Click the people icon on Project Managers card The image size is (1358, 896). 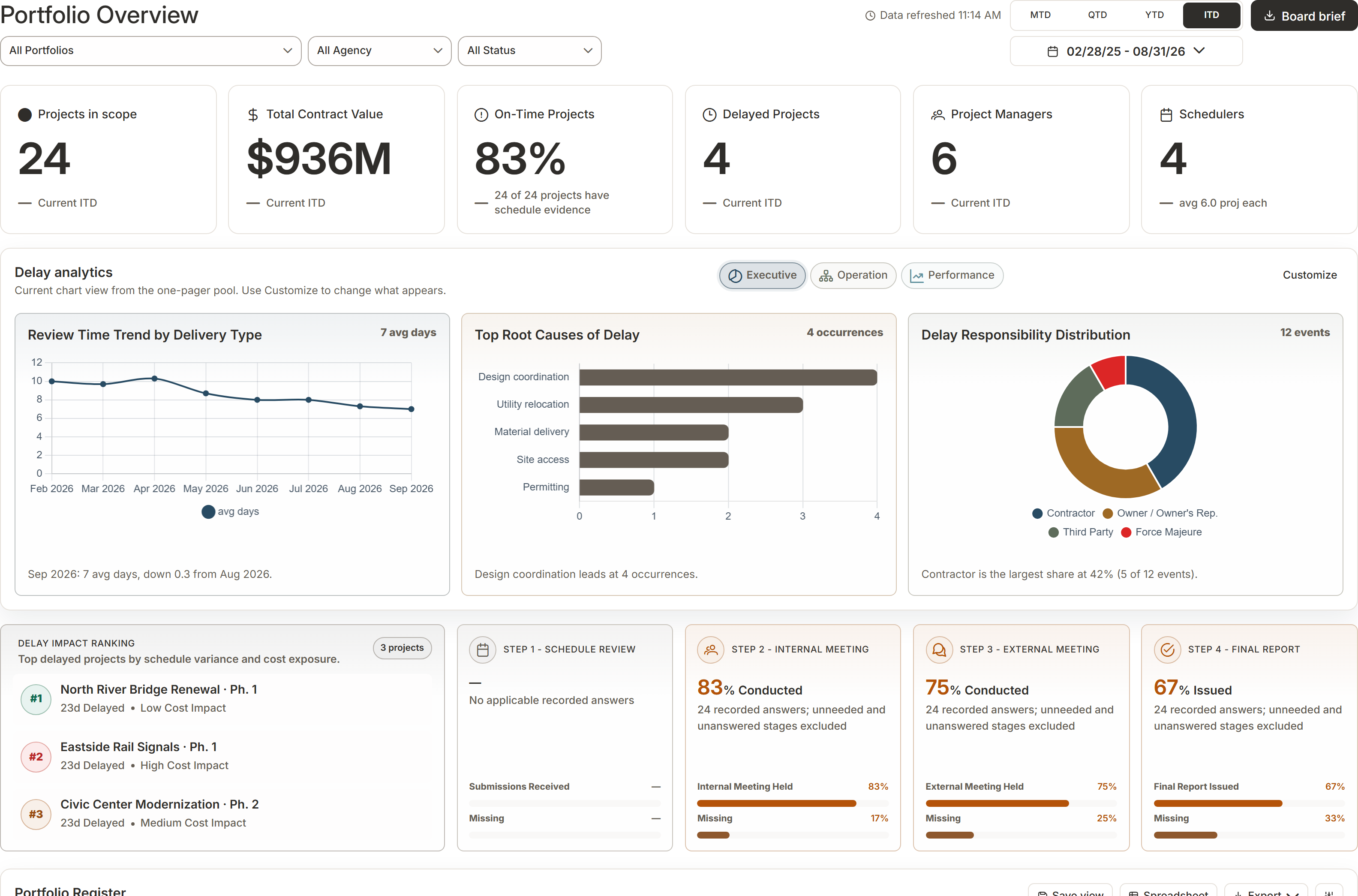pyautogui.click(x=937, y=115)
